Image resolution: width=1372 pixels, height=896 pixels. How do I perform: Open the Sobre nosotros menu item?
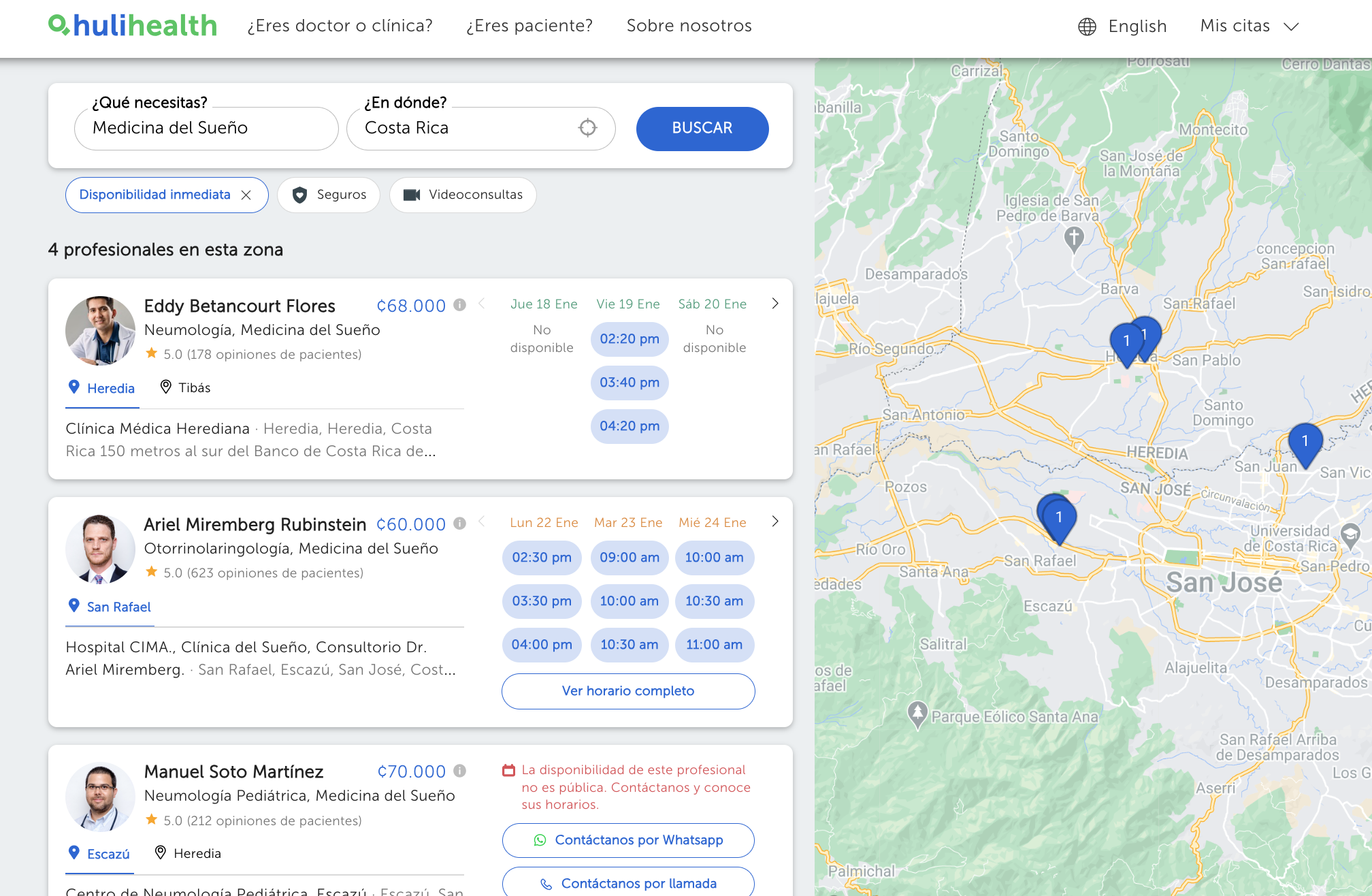(689, 26)
